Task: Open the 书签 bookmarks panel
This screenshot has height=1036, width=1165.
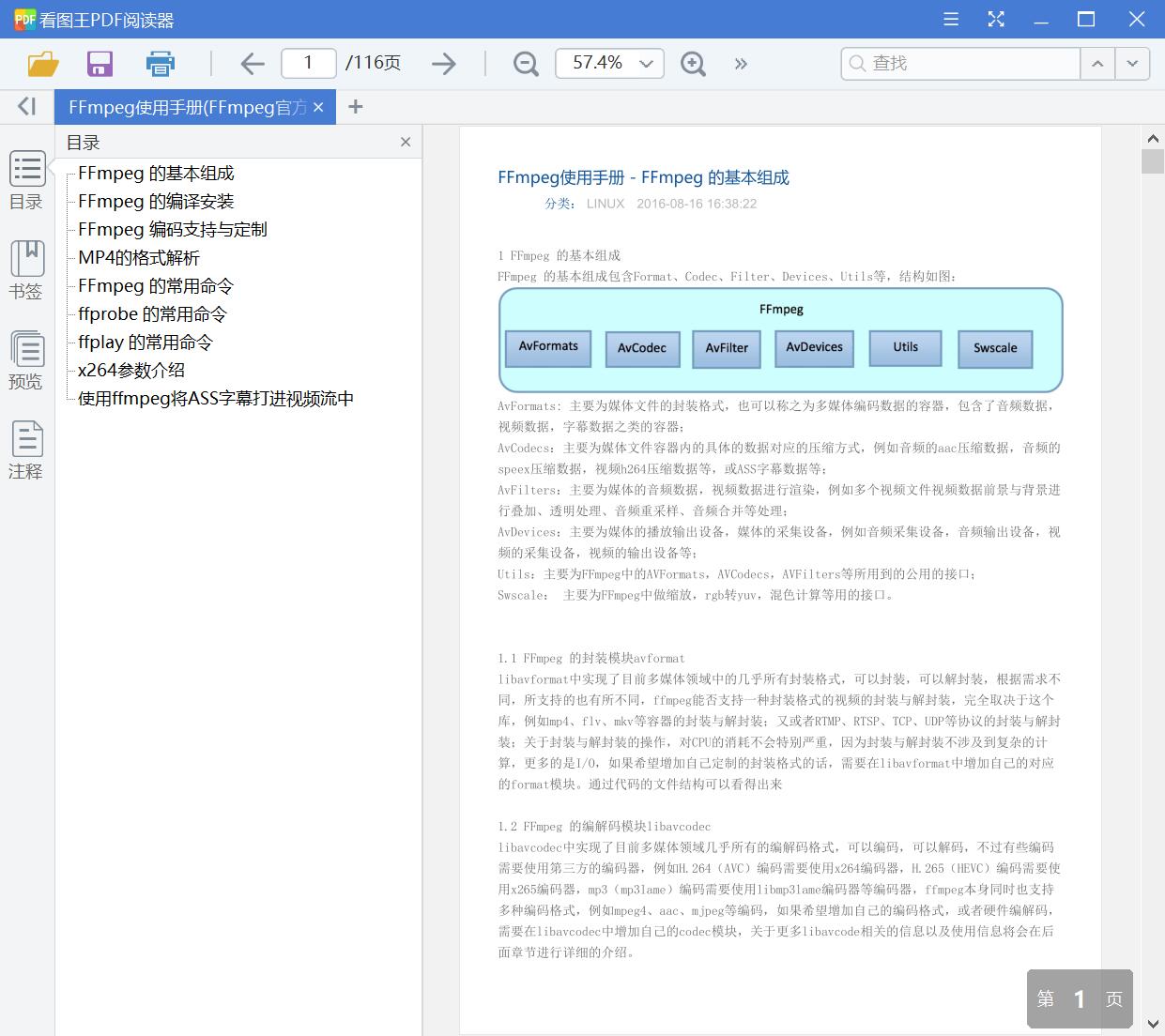Action: coord(26,270)
